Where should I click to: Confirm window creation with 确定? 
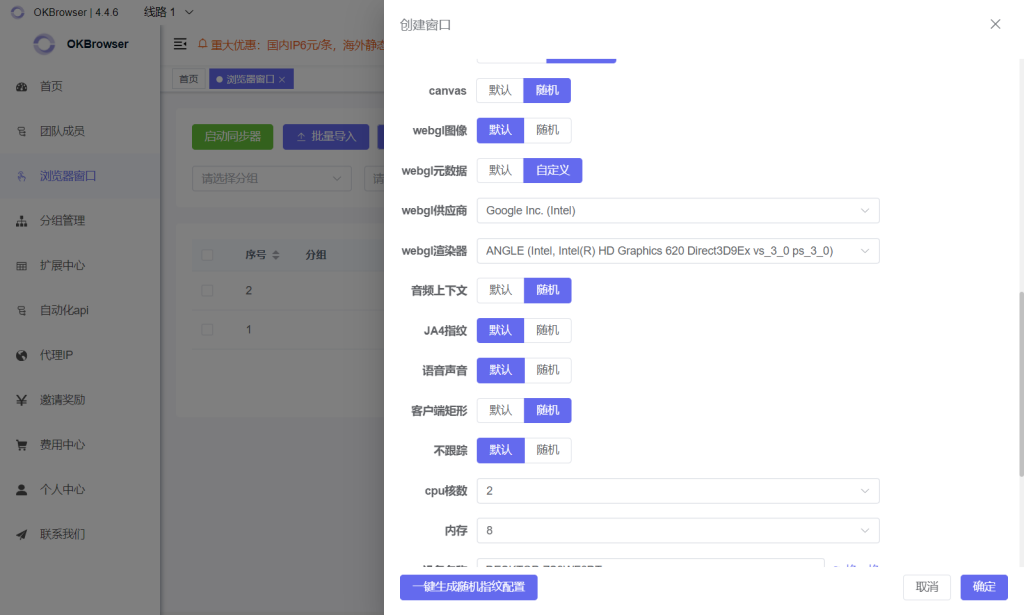(x=983, y=587)
